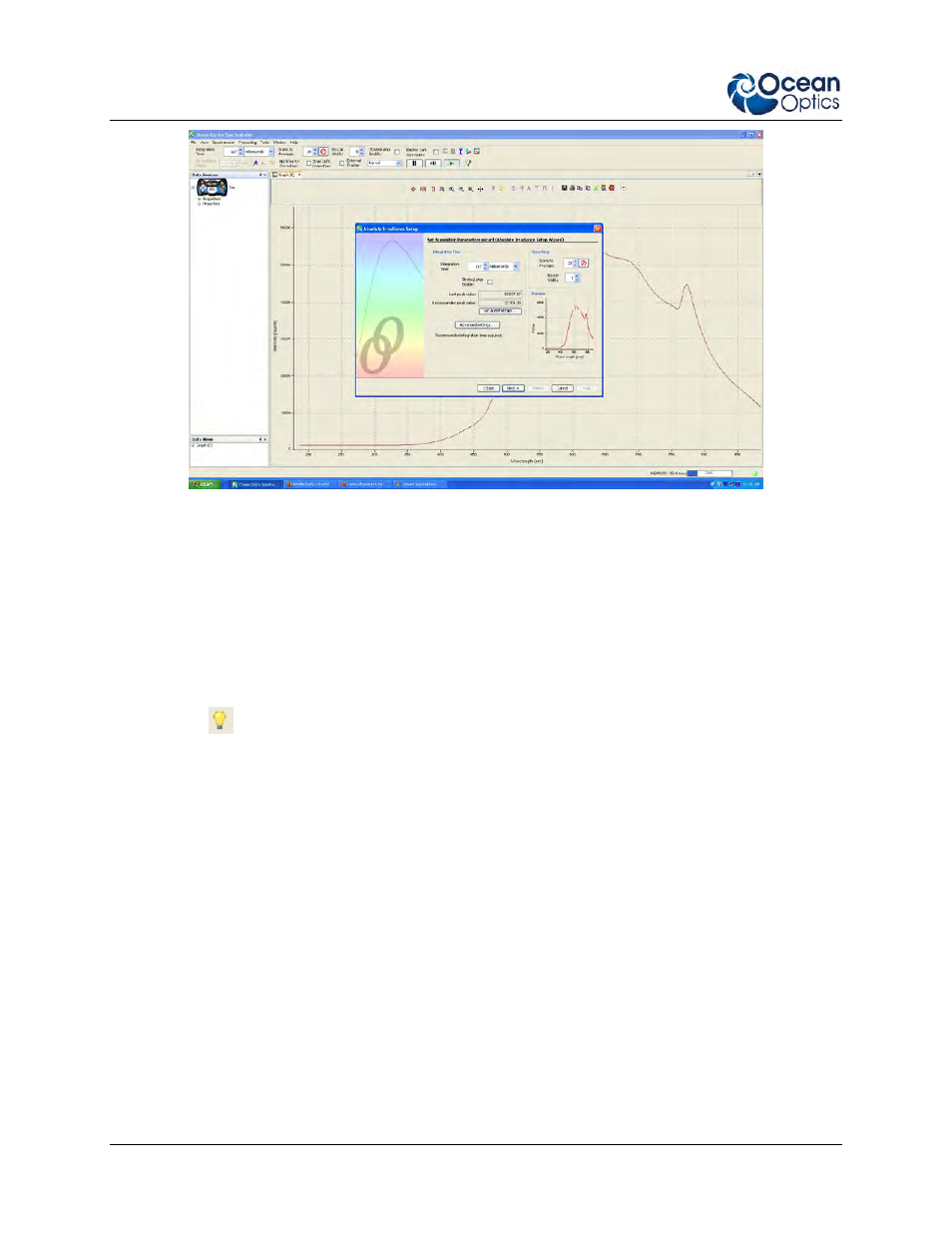
Task: Click the single step acquisition button
Action: pyautogui.click(x=433, y=163)
